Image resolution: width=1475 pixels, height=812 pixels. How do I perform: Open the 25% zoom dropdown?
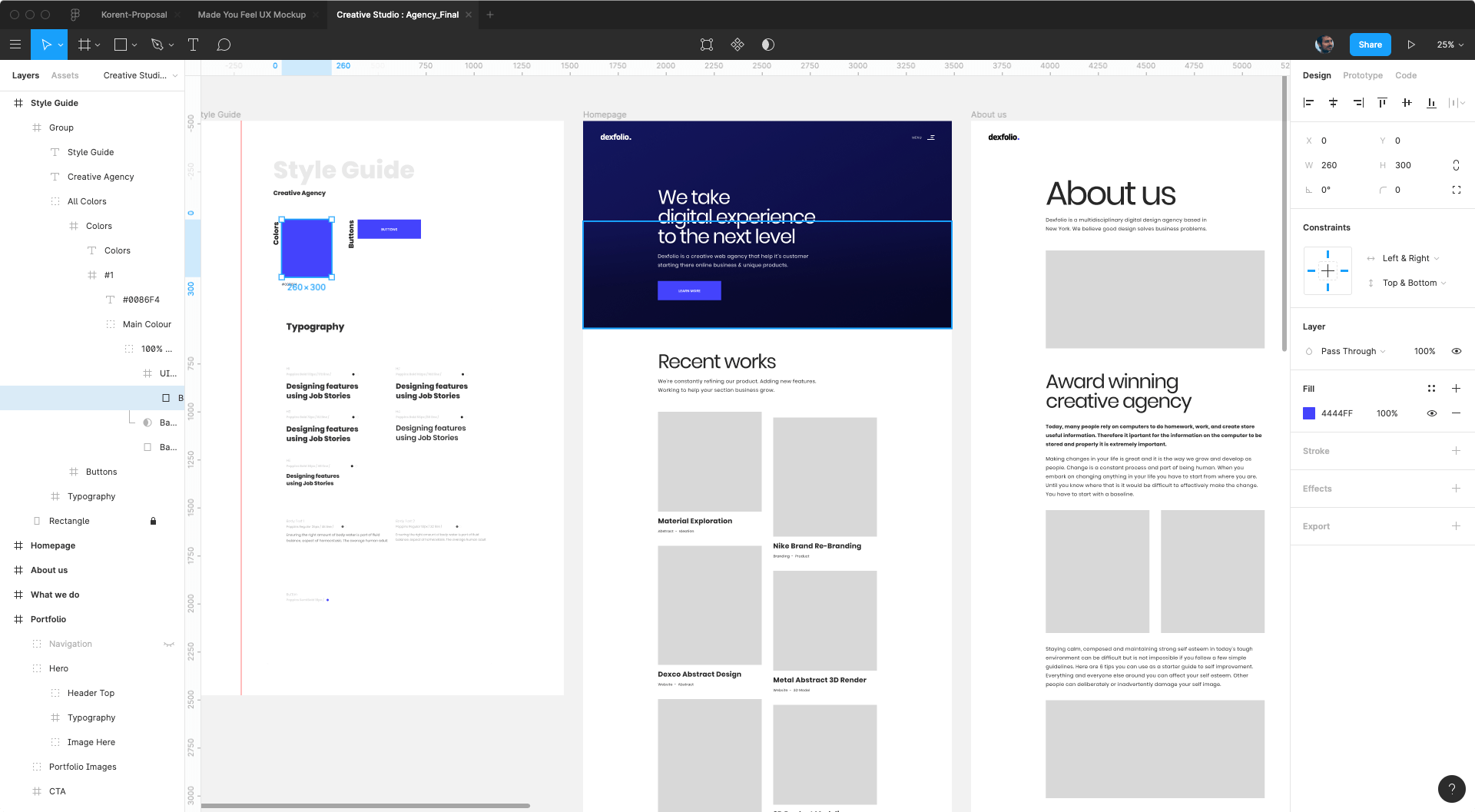(x=1450, y=45)
